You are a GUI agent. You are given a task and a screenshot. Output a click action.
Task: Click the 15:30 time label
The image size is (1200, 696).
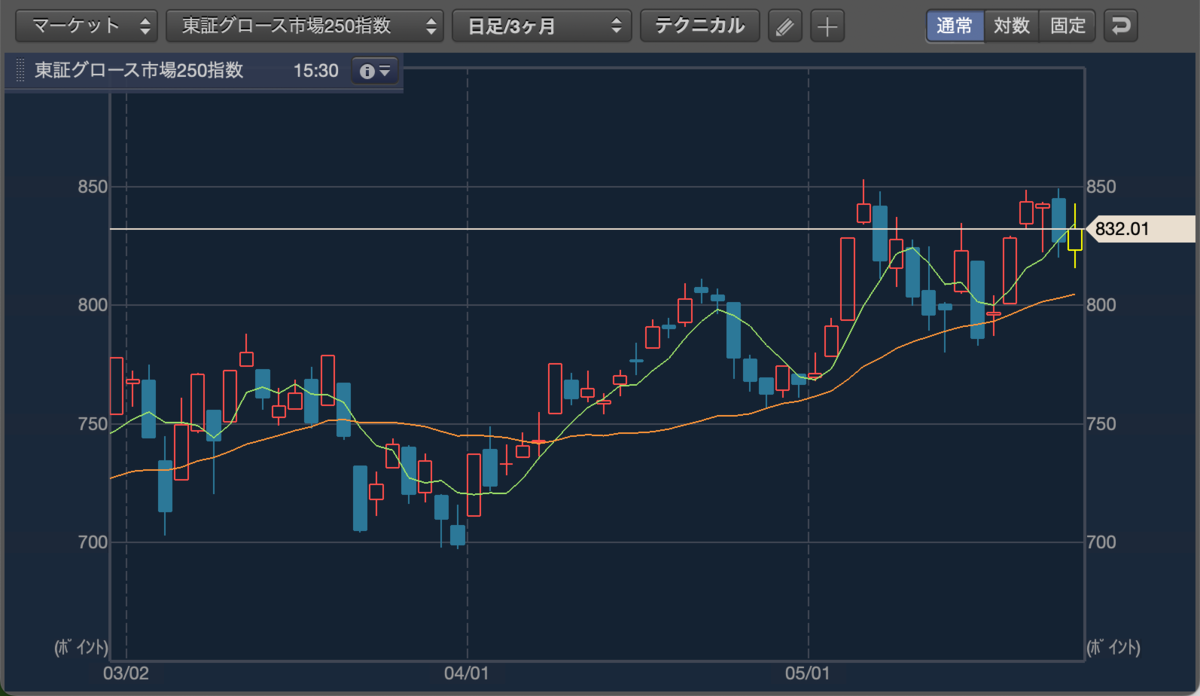316,72
